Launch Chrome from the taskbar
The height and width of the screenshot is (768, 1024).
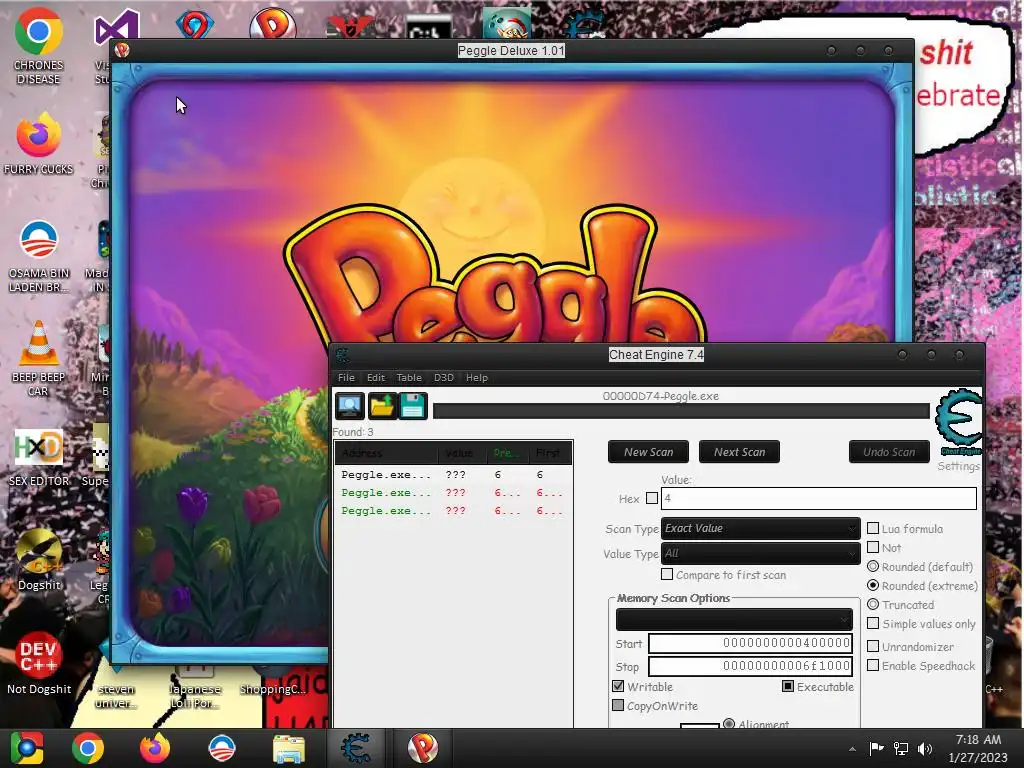(x=88, y=748)
